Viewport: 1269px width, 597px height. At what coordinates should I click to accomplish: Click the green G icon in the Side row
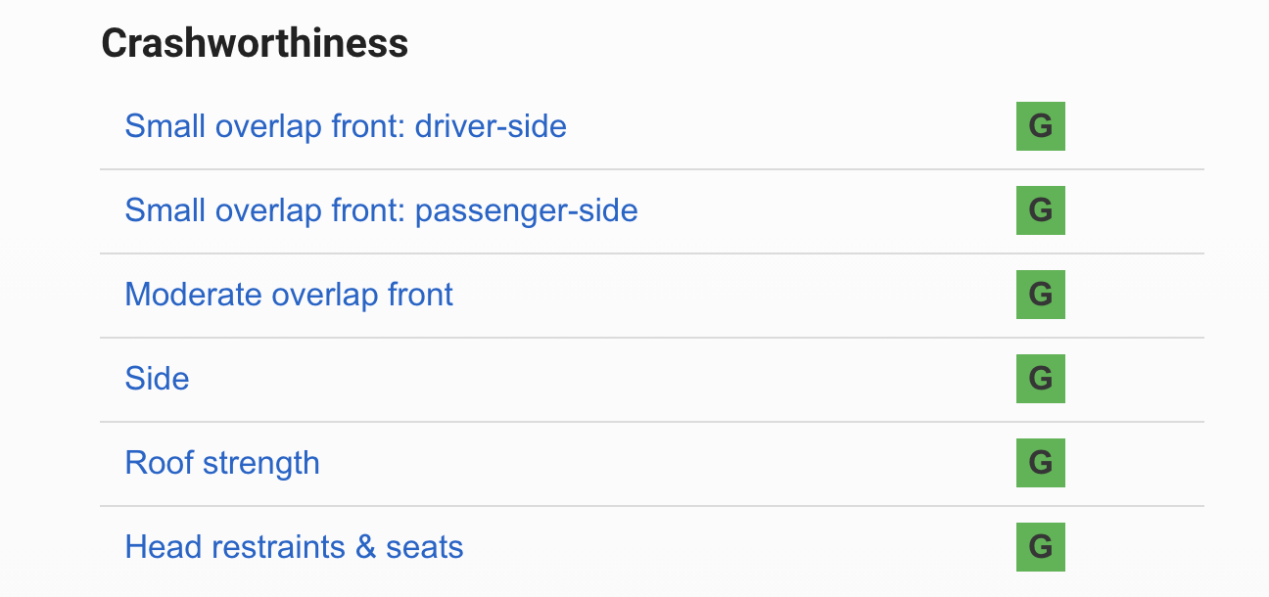(x=1040, y=378)
